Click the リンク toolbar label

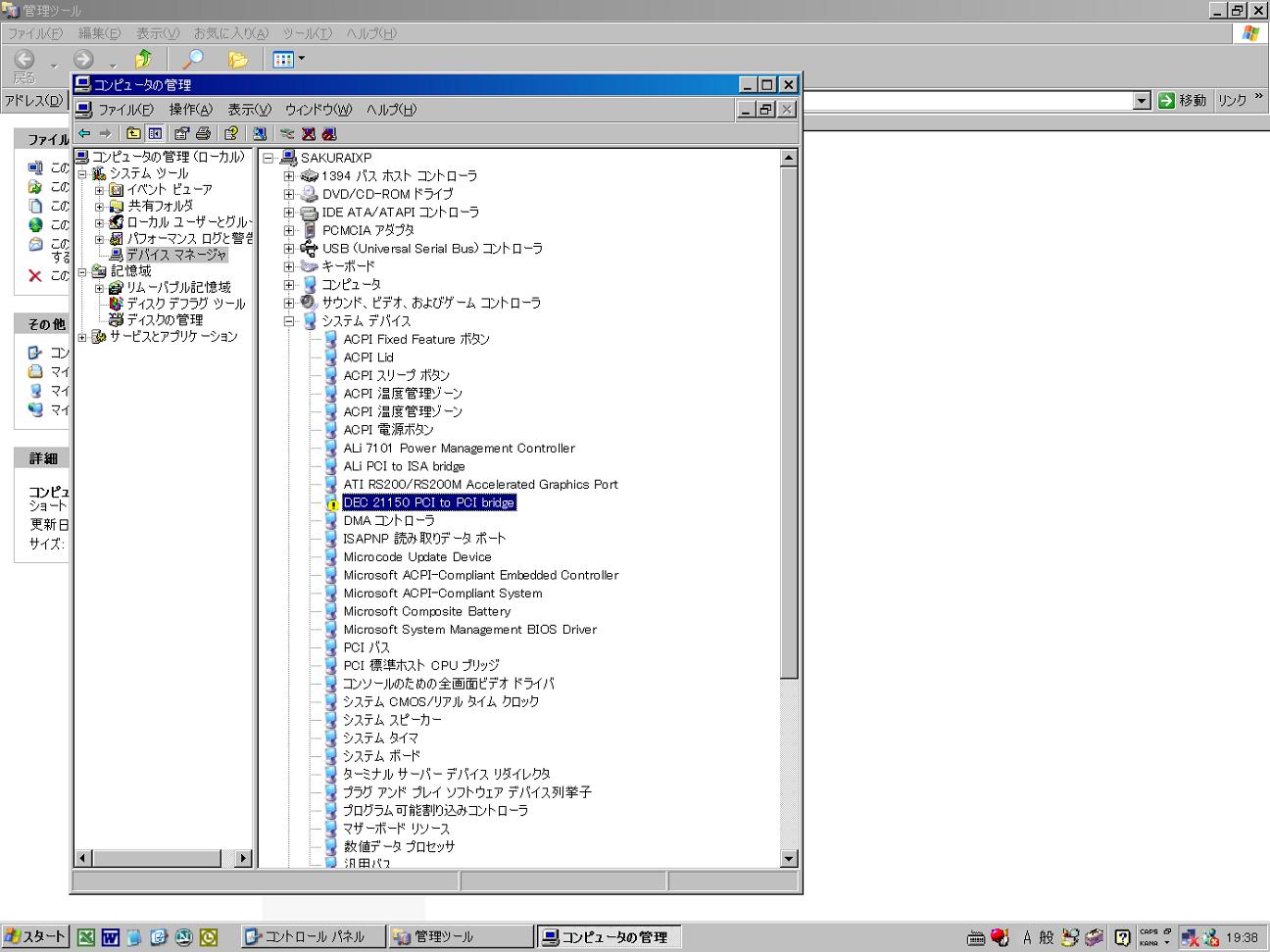pyautogui.click(x=1232, y=100)
